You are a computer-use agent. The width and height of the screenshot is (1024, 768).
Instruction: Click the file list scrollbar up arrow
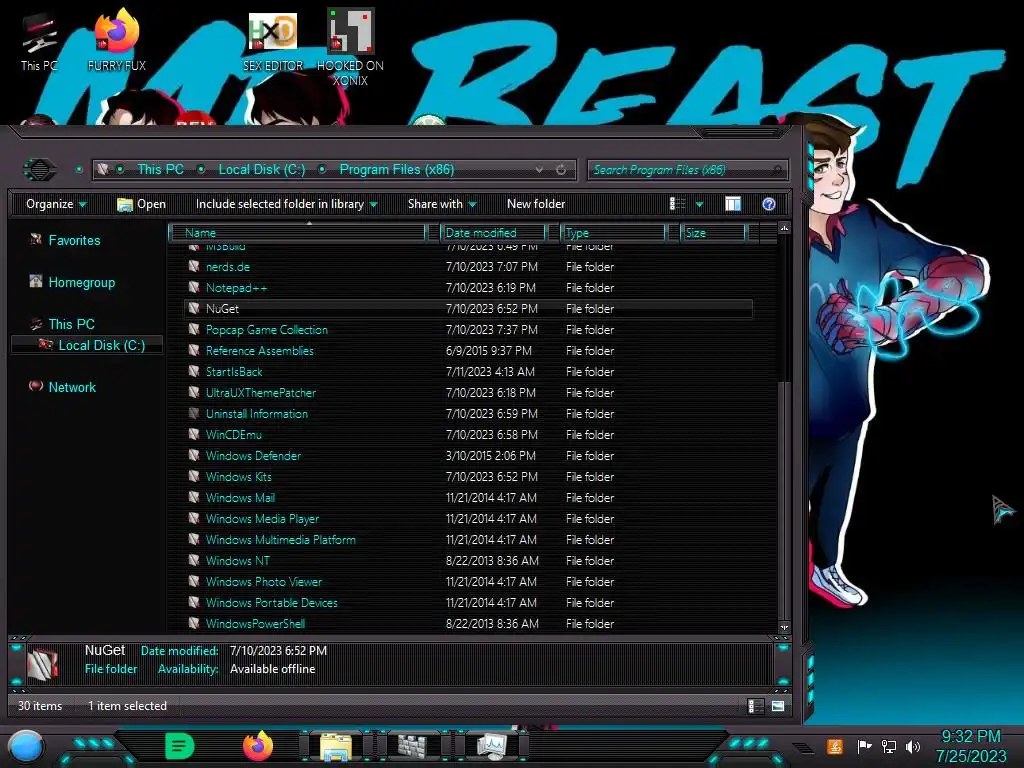(784, 228)
